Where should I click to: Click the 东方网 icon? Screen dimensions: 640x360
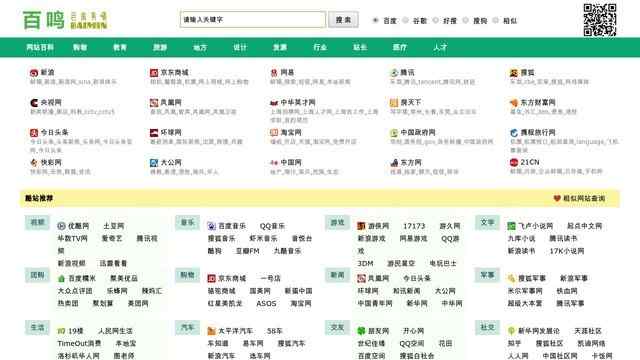point(394,163)
